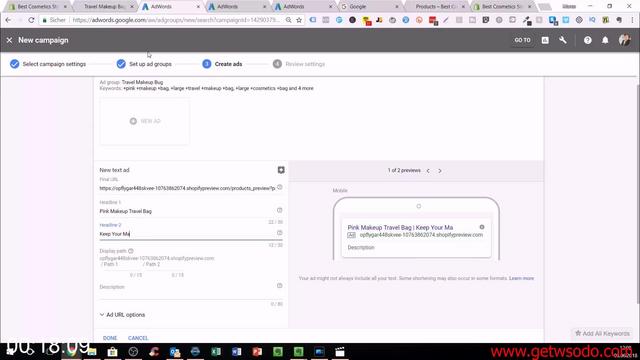The width and height of the screenshot is (640, 360).
Task: Open the help question mark icon
Action: pos(587,40)
